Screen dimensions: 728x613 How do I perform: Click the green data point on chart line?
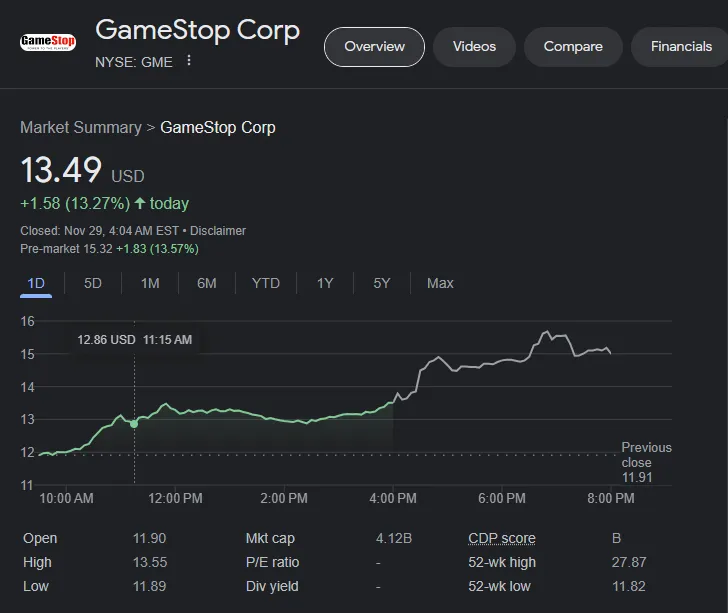pyautogui.click(x=134, y=424)
